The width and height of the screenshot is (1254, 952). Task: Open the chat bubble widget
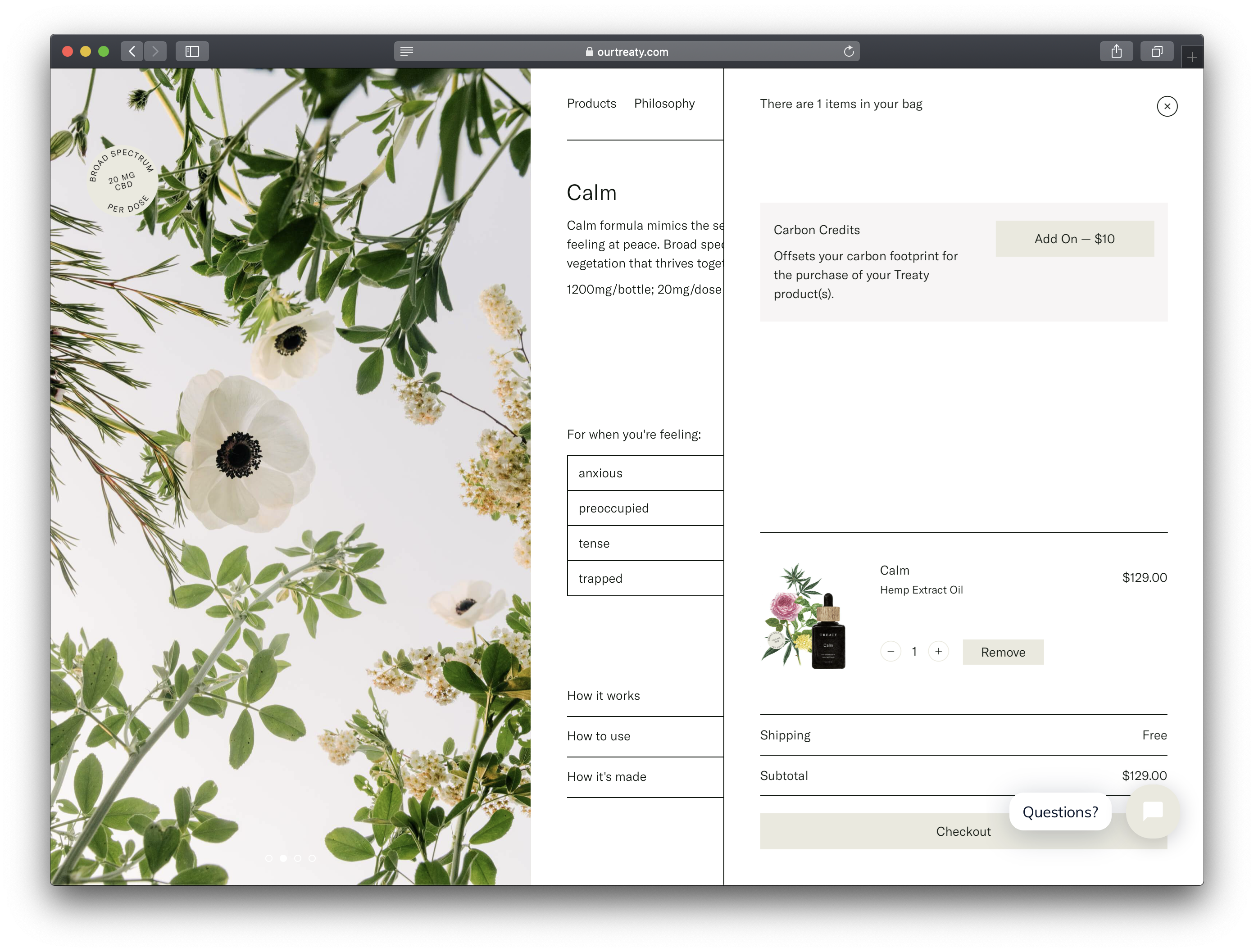pos(1153,811)
